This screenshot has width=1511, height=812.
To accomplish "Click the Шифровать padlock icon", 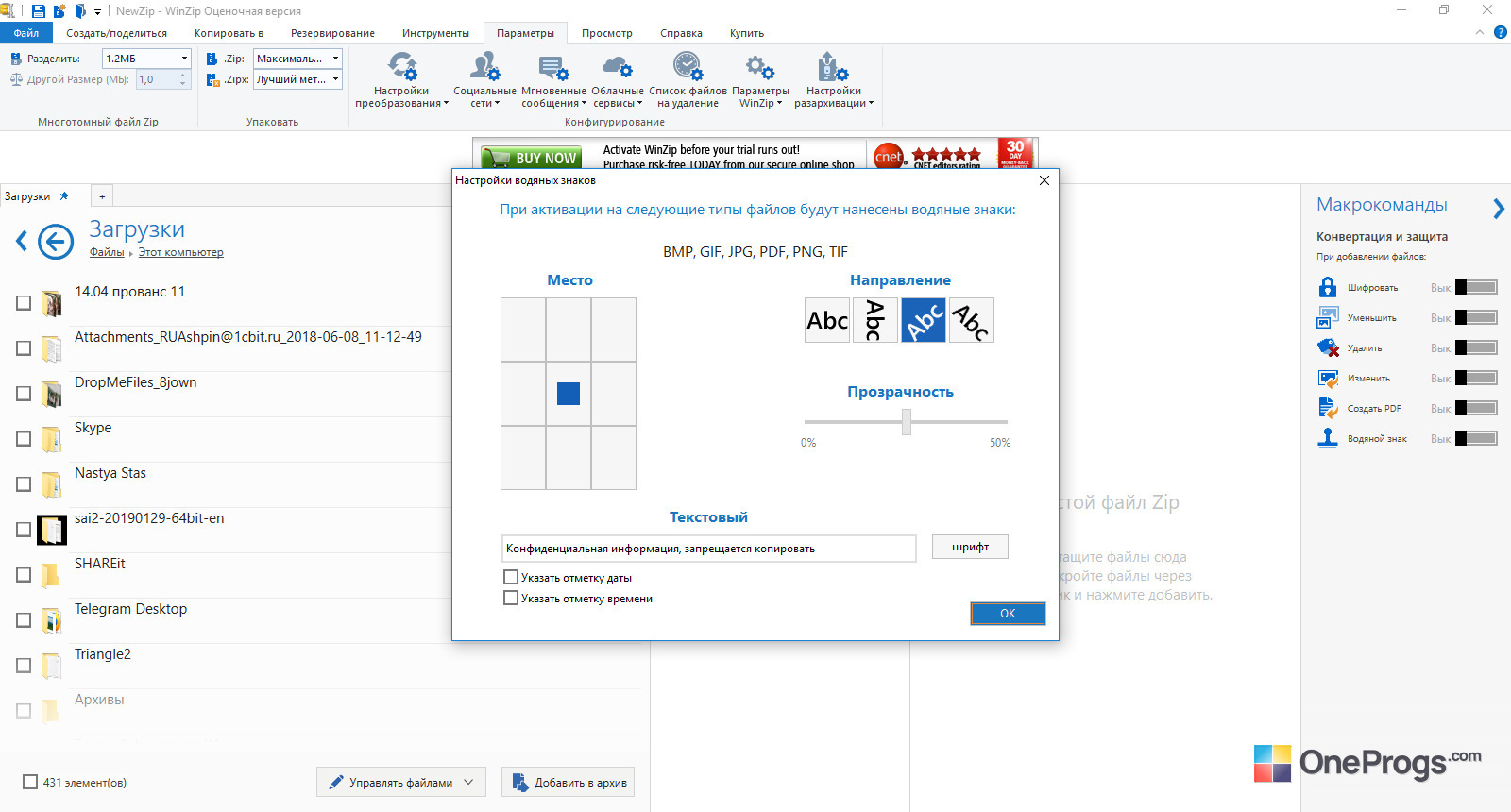I will [1328, 287].
